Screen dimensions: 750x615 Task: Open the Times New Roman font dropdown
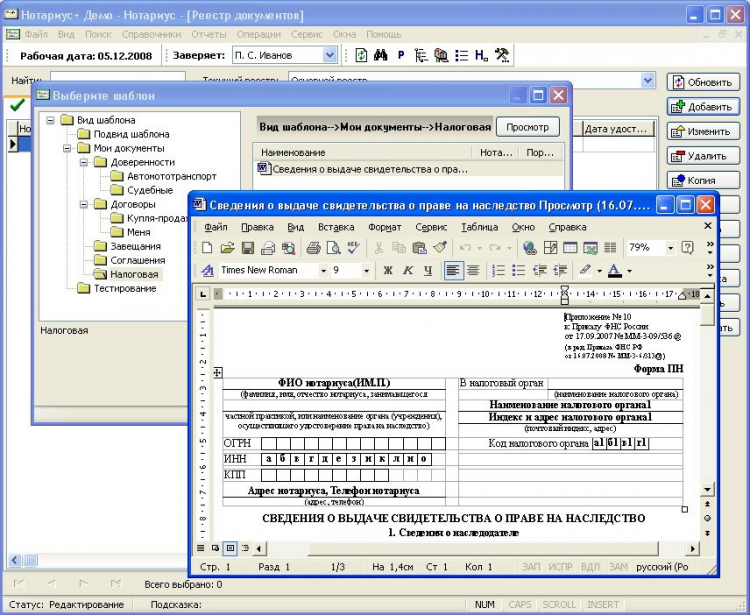pos(323,271)
